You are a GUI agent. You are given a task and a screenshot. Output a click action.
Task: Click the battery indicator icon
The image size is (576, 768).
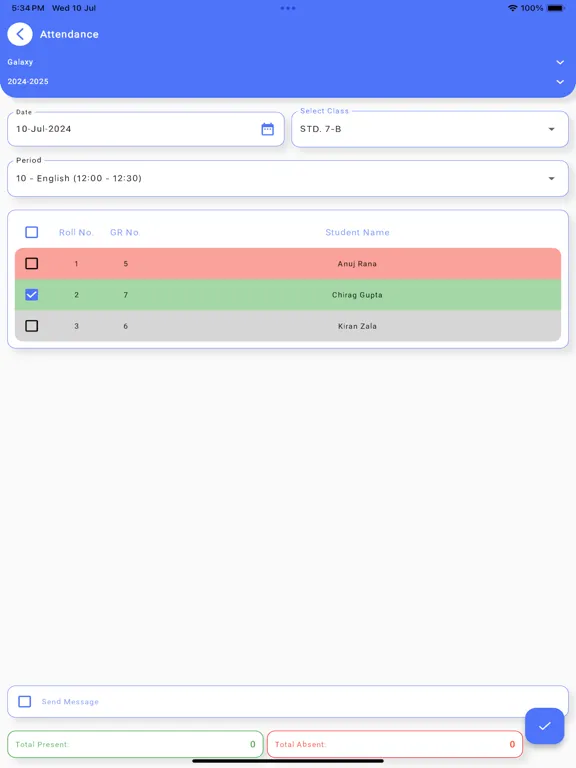(556, 8)
